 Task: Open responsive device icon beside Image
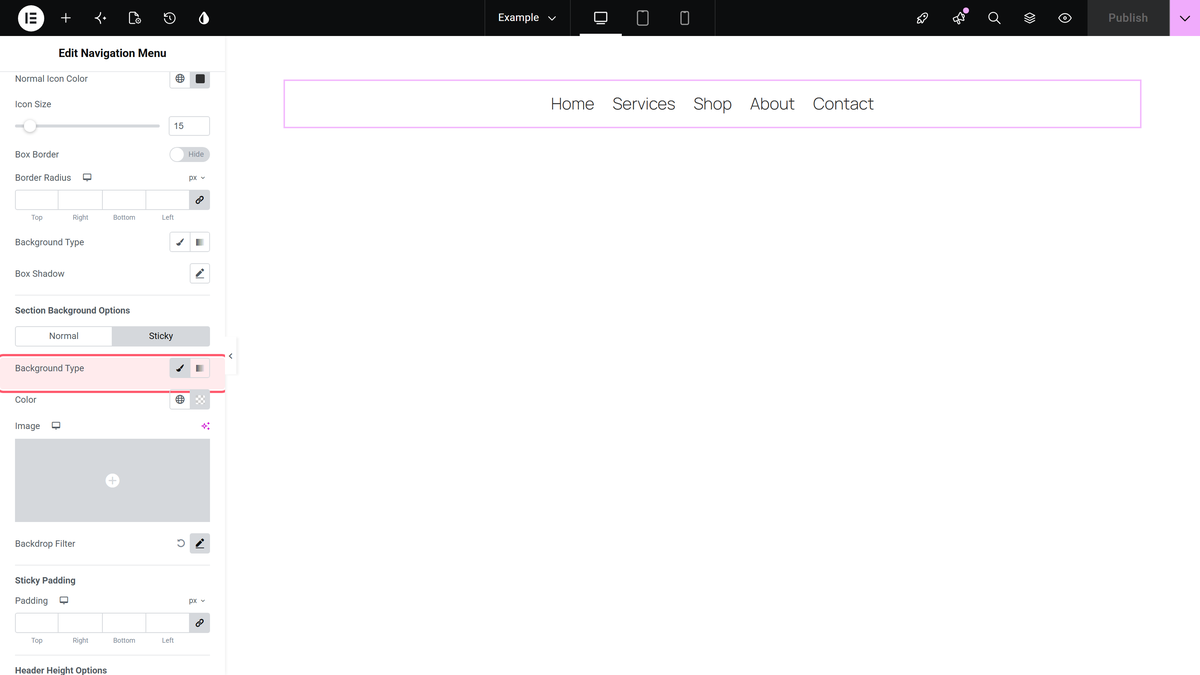56,426
